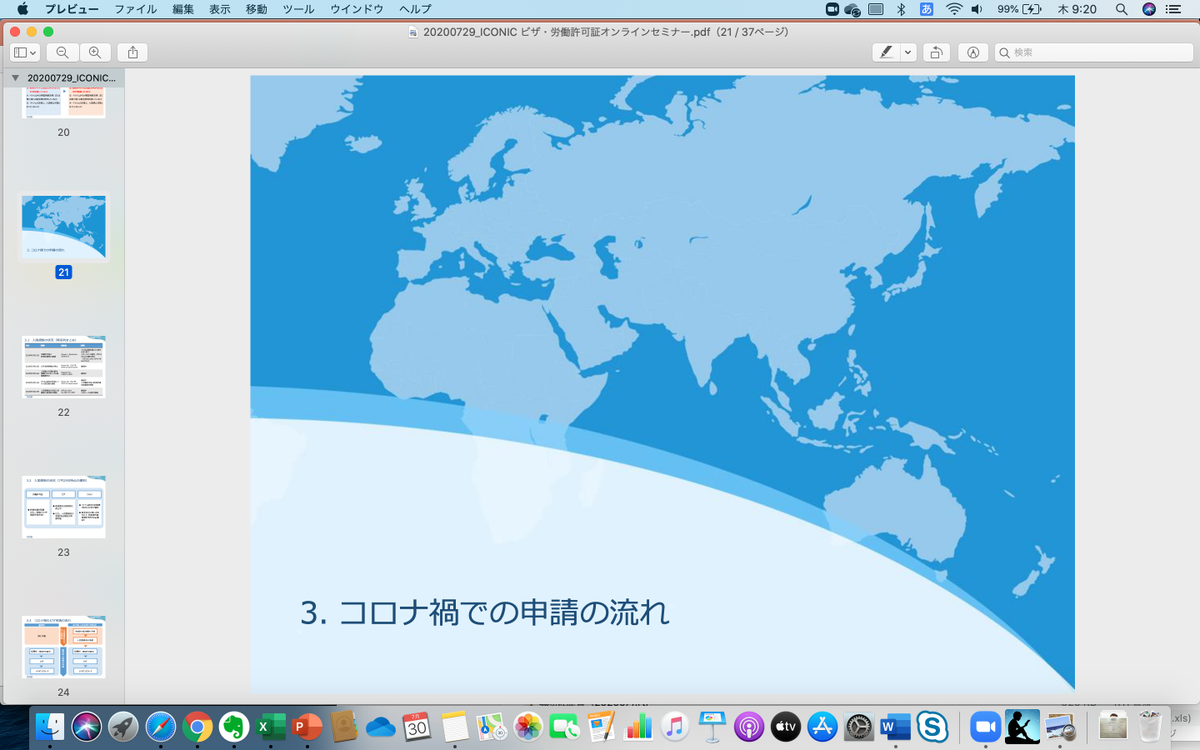Open App Store from the dock

(821, 726)
